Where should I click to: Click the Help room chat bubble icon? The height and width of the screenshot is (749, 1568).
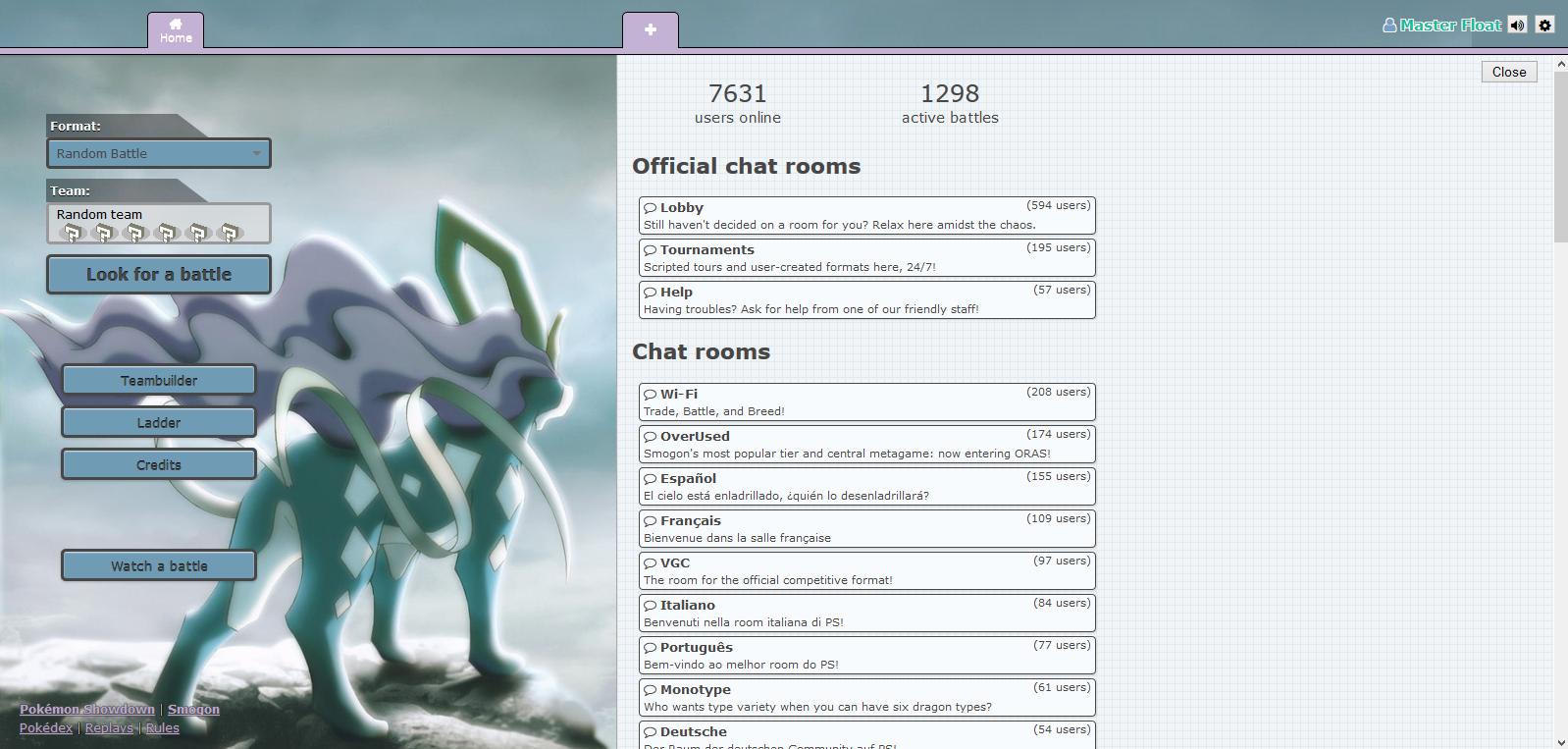point(650,293)
